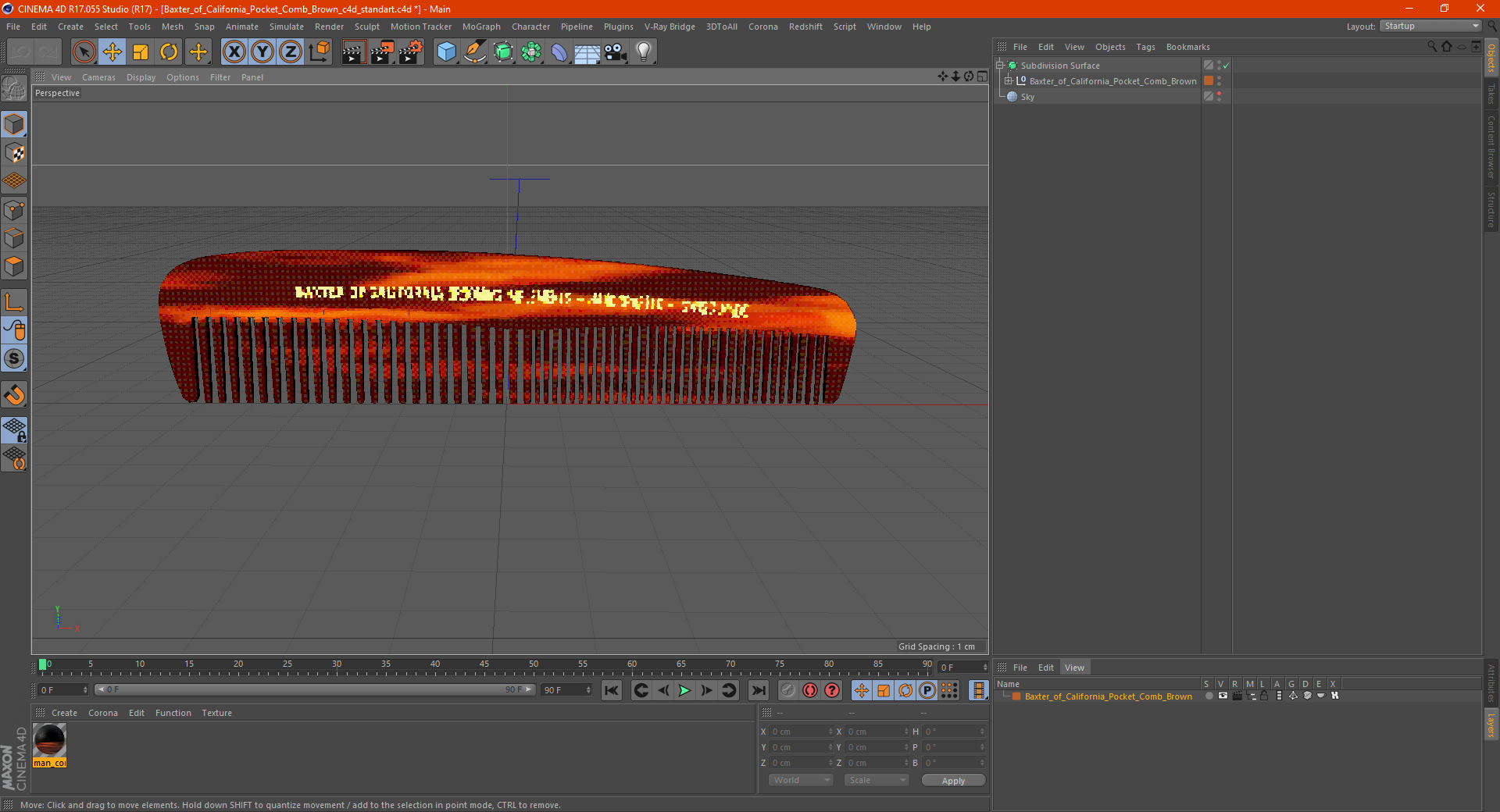The width and height of the screenshot is (1500, 812).
Task: Pick the Rotate tool in top toolbar
Action: (x=169, y=52)
